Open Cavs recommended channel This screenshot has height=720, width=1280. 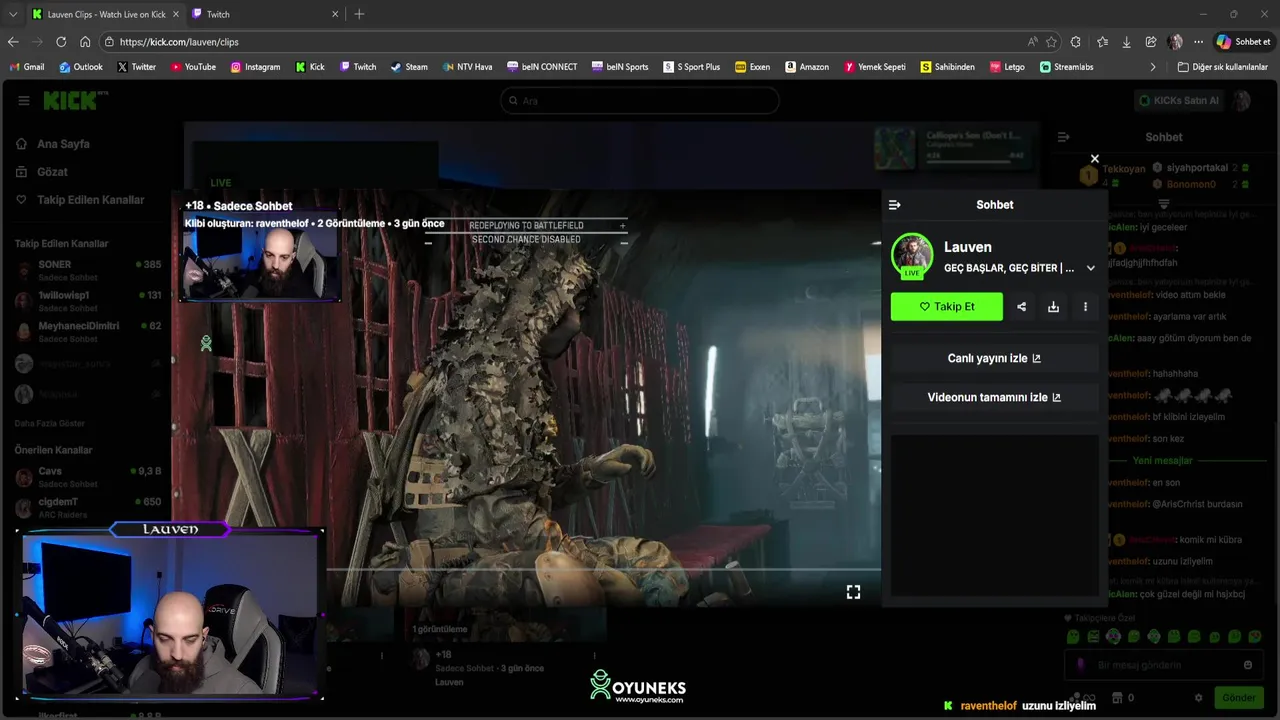tap(88, 477)
